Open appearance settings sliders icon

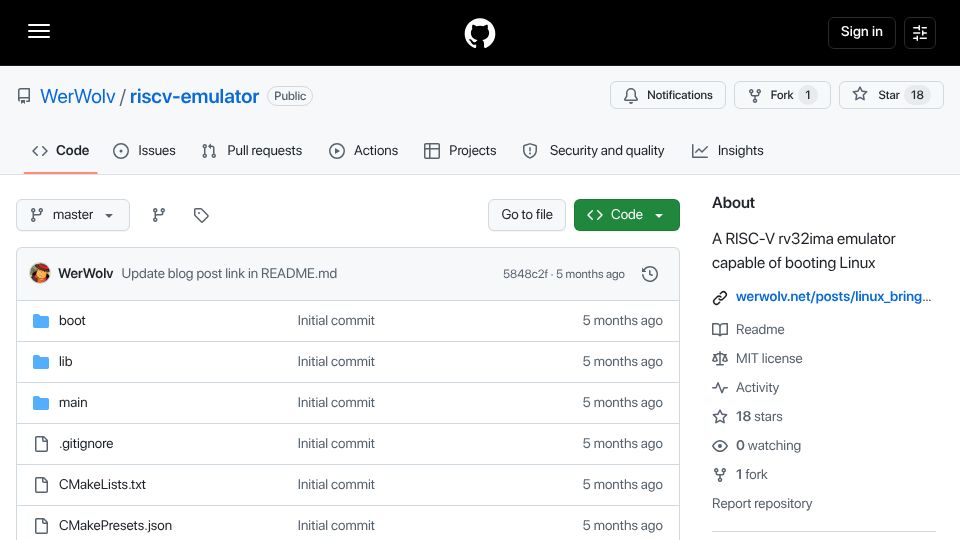point(920,32)
